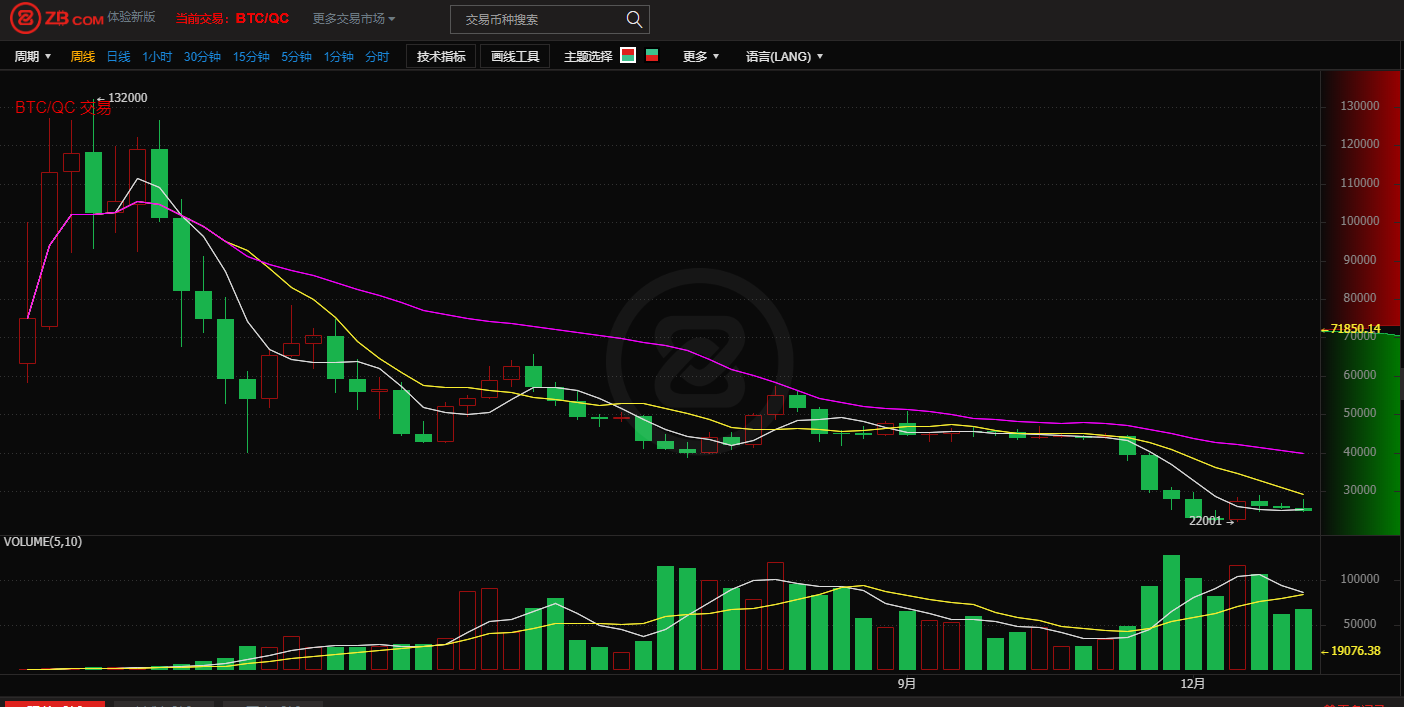Switch to the 日线 daily period
Screen dimensions: 1404x707
[x=118, y=57]
